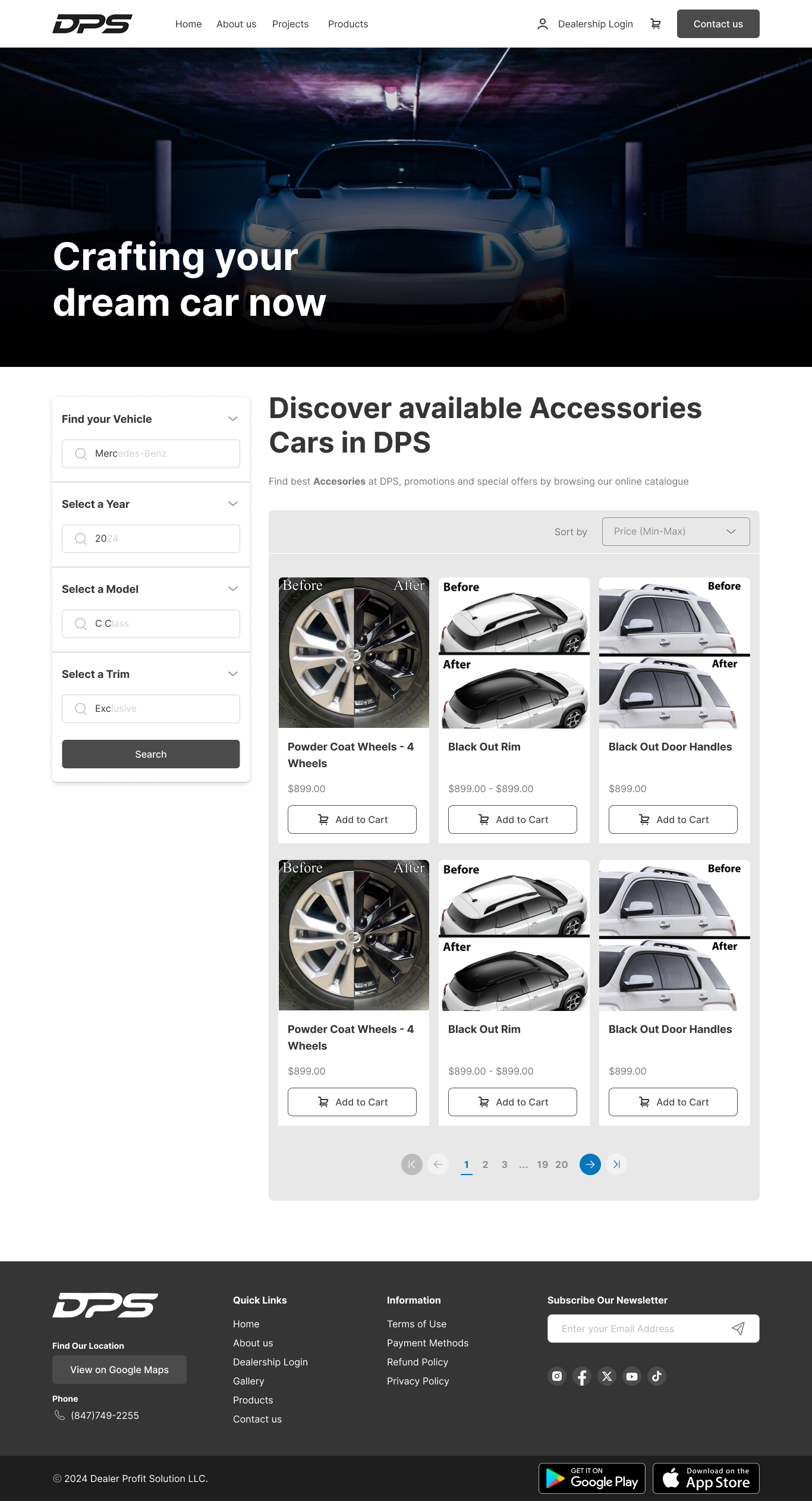Open the Facebook social icon
The image size is (812, 1501).
582,1376
